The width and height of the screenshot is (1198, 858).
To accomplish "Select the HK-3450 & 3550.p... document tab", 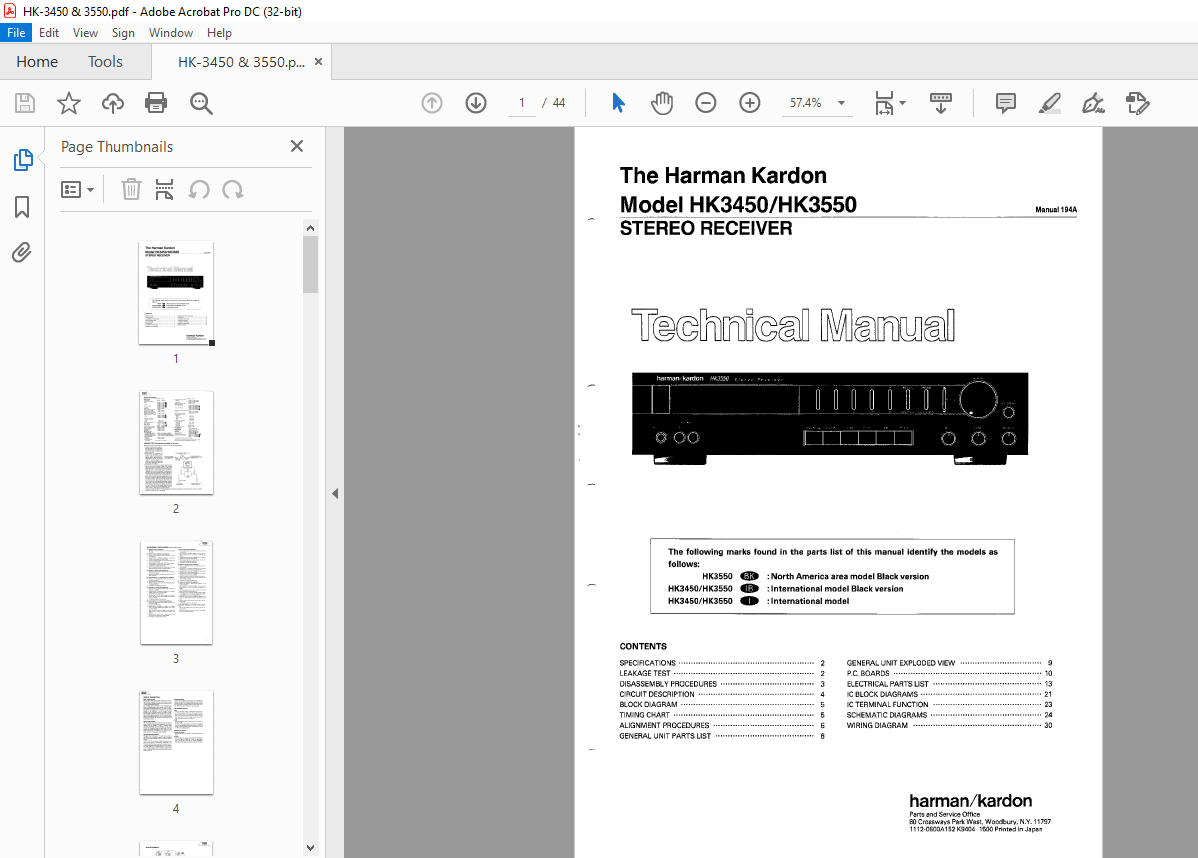I will pos(241,62).
